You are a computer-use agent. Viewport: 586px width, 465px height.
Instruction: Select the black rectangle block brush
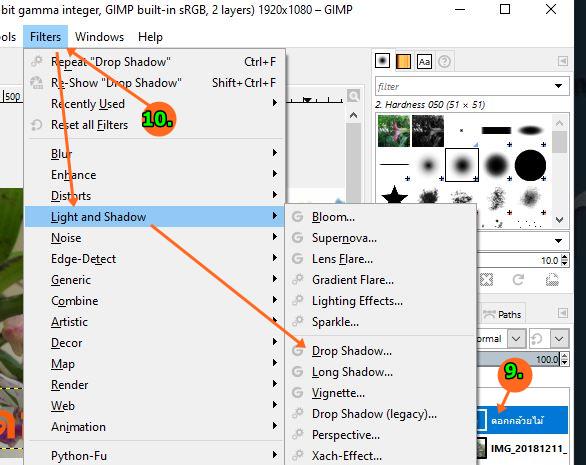[496, 130]
